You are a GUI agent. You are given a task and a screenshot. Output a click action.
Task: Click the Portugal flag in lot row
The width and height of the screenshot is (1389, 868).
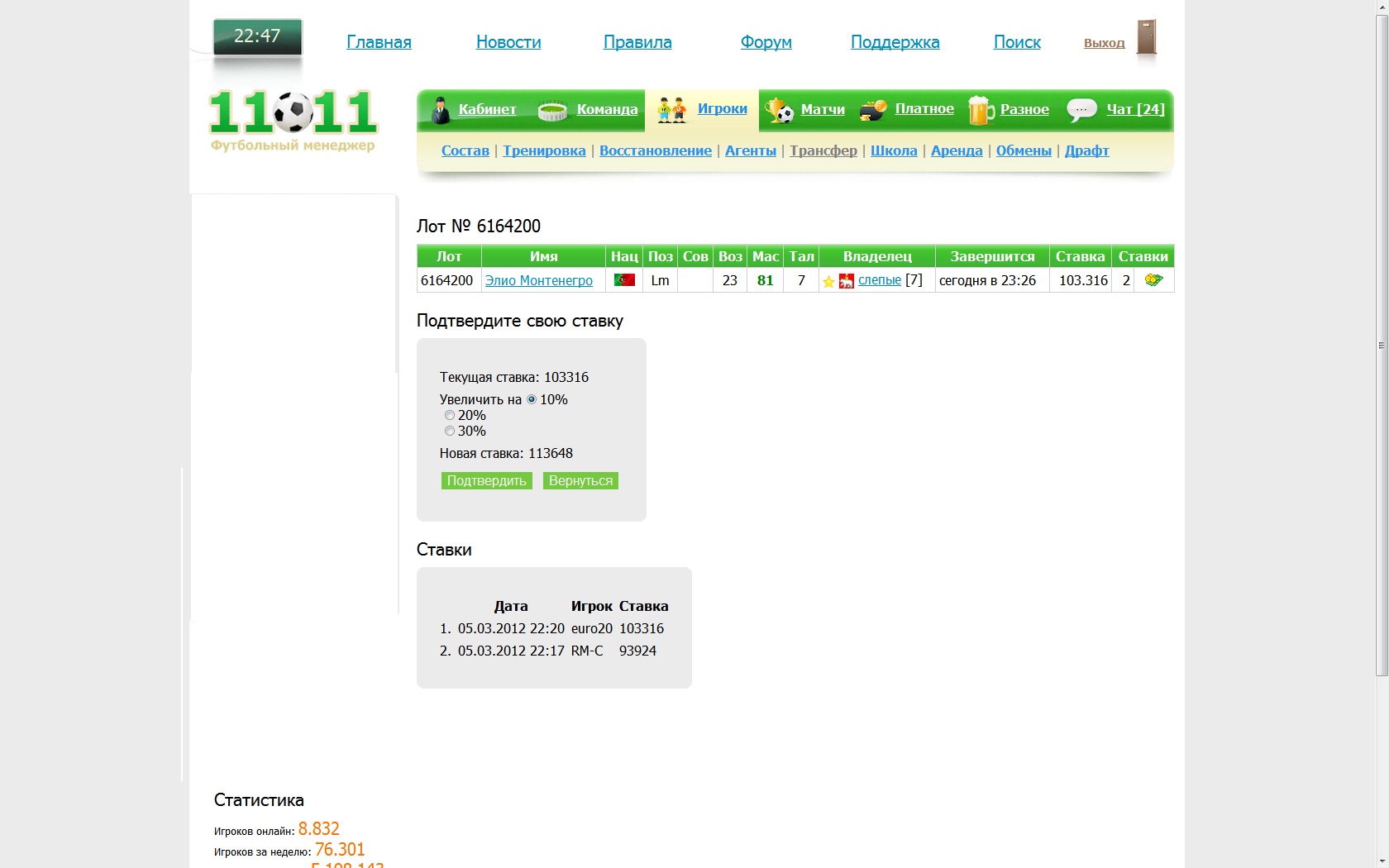tap(624, 280)
